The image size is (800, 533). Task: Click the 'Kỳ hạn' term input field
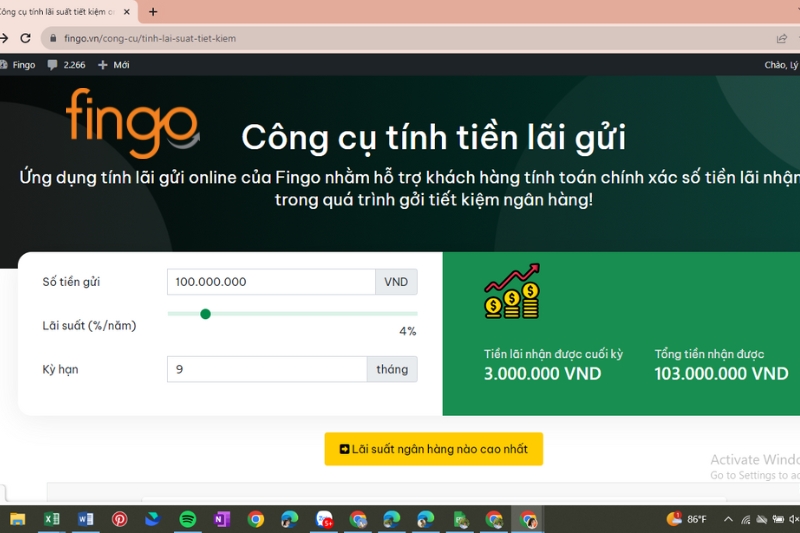click(267, 369)
